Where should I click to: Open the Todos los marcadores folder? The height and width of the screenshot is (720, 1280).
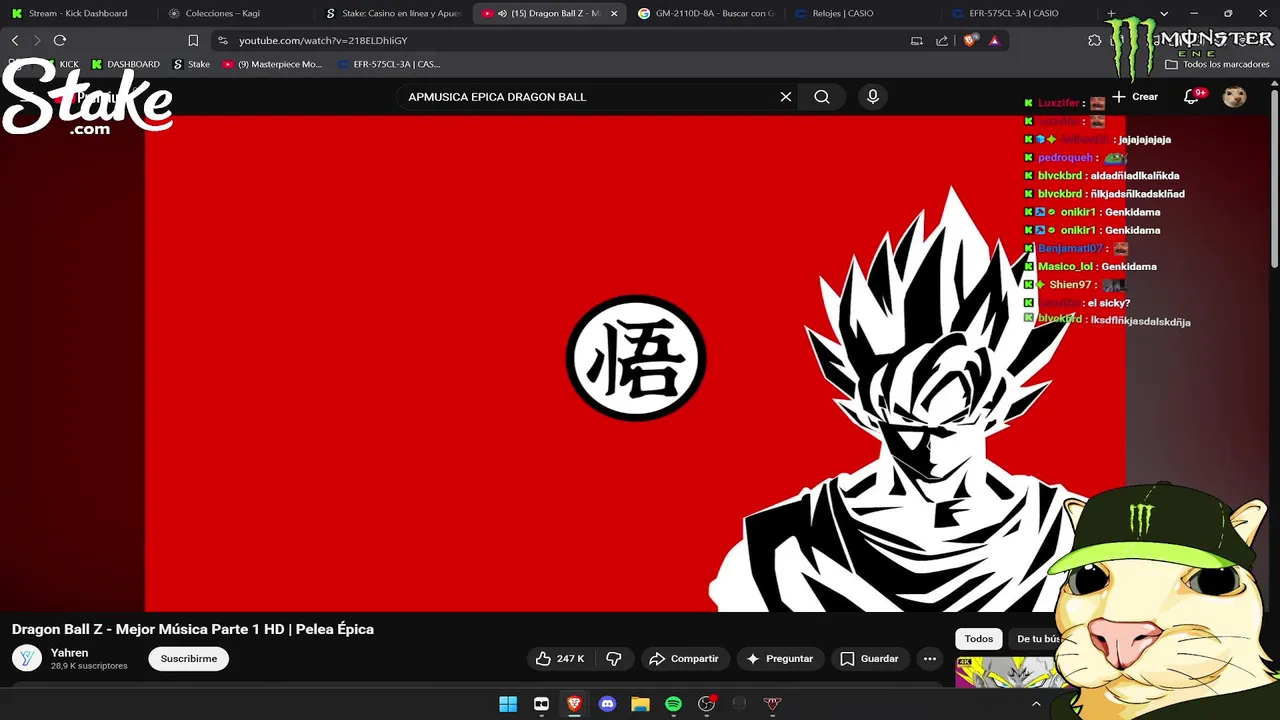tap(1217, 64)
